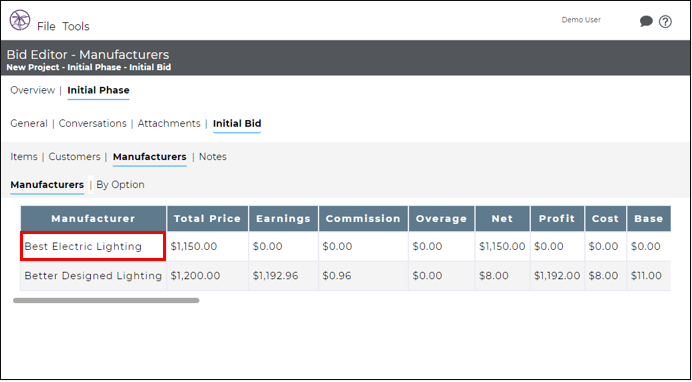Image resolution: width=692 pixels, height=382 pixels.
Task: Sort by the Net column header
Action: [502, 218]
